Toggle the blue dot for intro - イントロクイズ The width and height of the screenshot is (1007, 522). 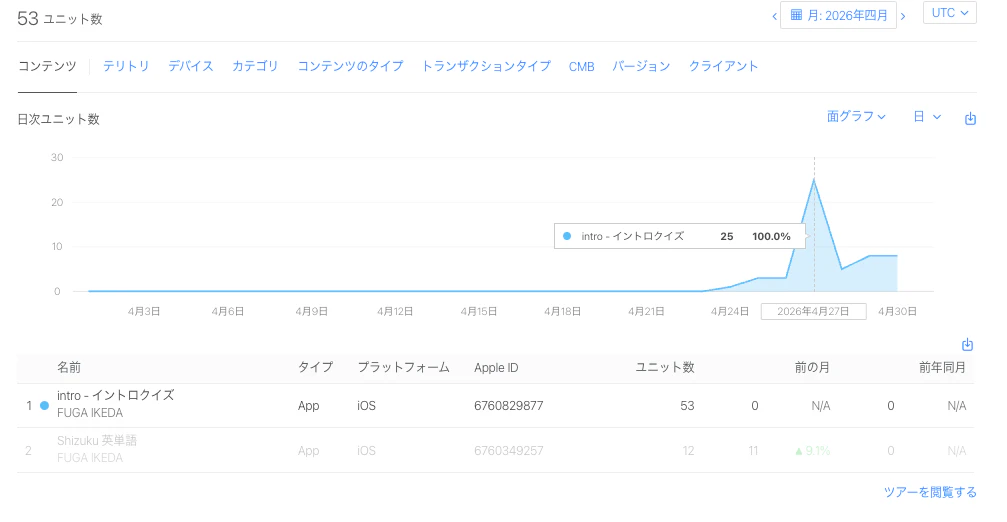tap(44, 405)
